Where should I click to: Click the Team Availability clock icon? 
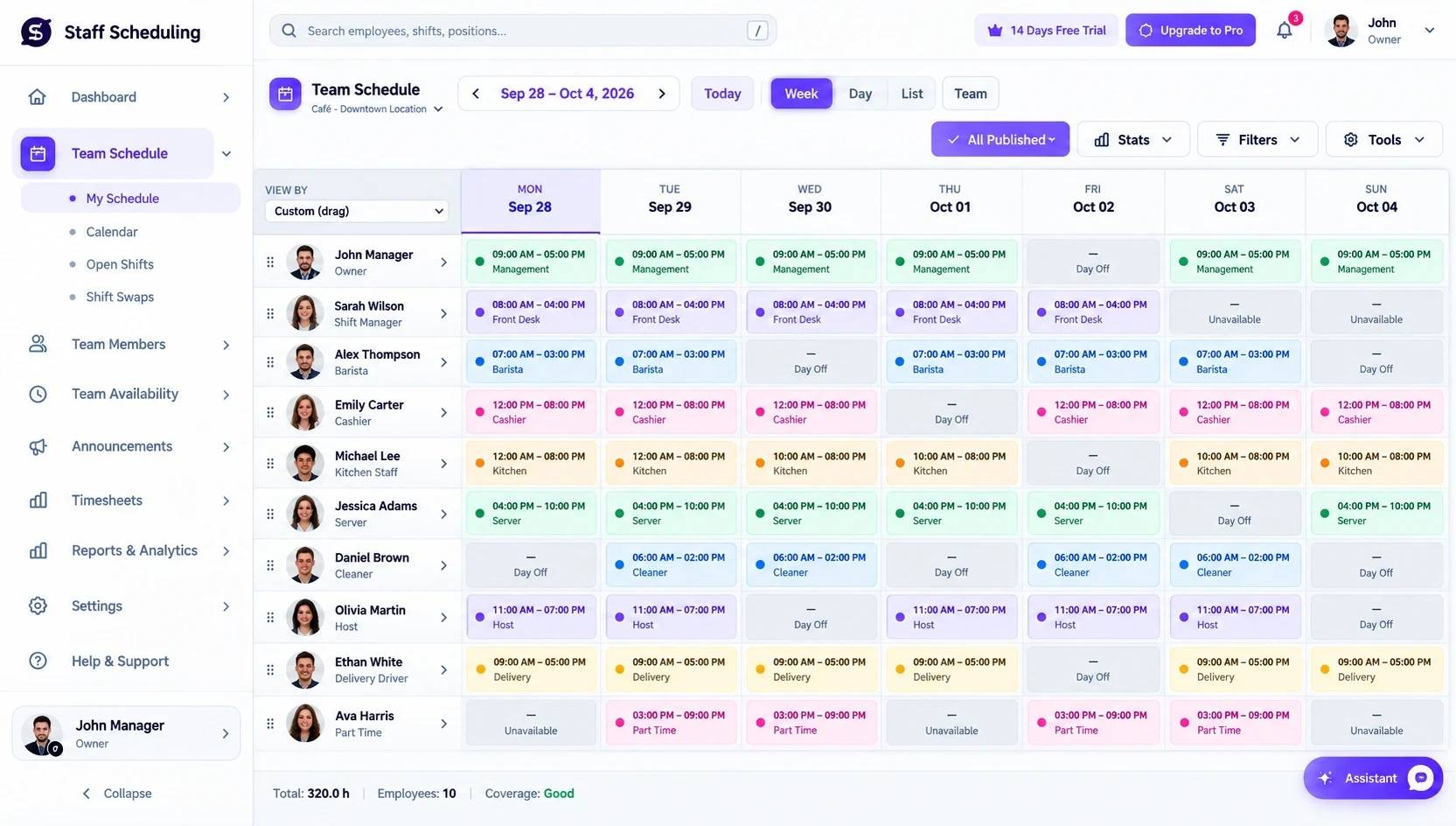[x=38, y=394]
